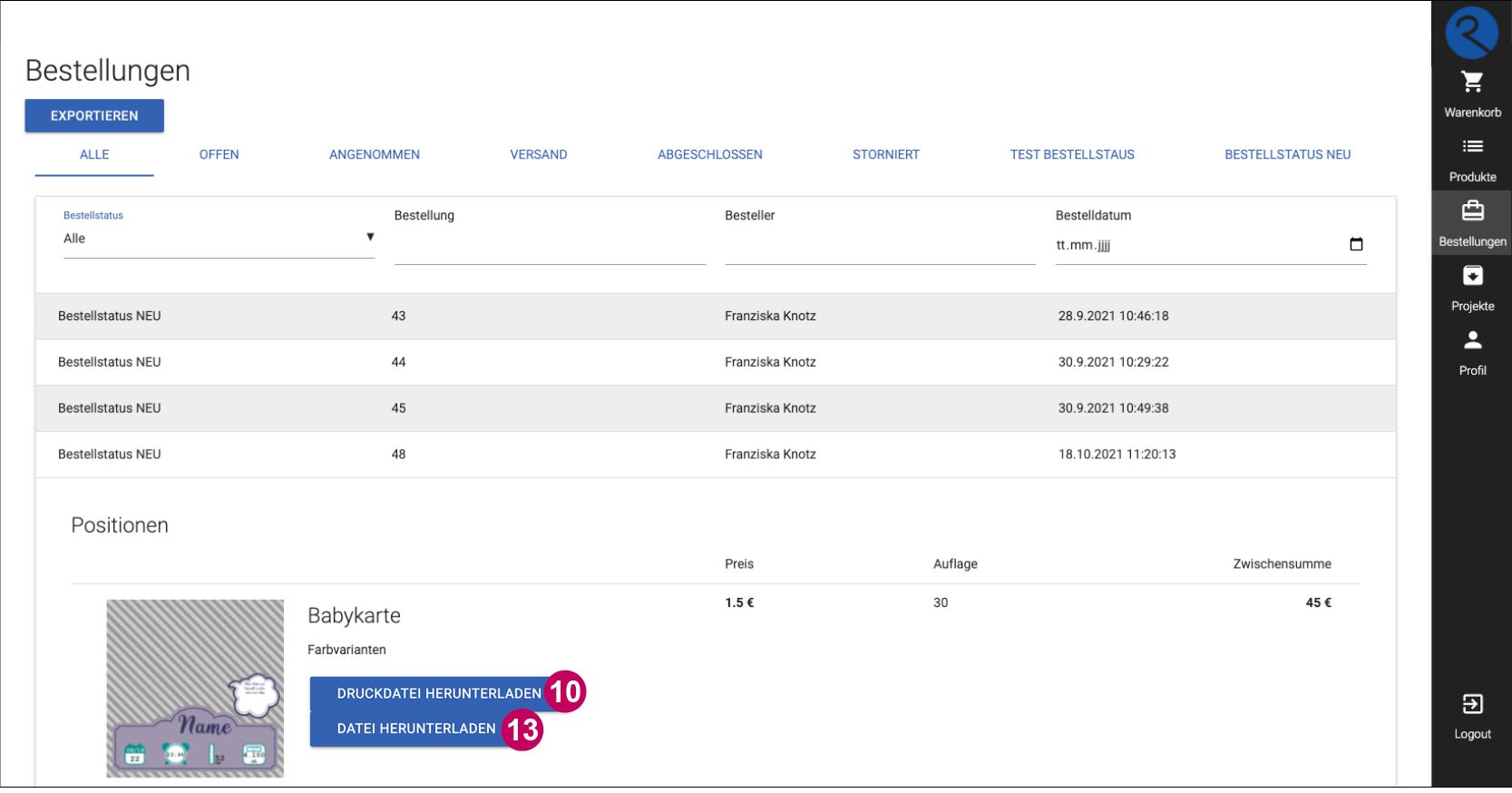Viewport: 1512px width, 793px height.
Task: Select the STORNIERT tab
Action: [885, 155]
